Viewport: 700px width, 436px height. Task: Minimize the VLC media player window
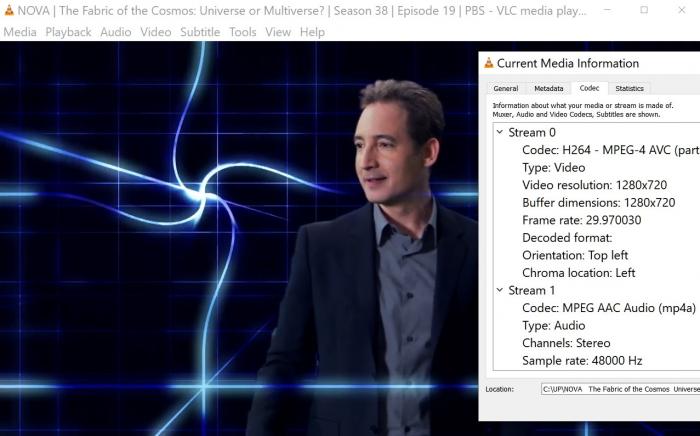click(607, 10)
